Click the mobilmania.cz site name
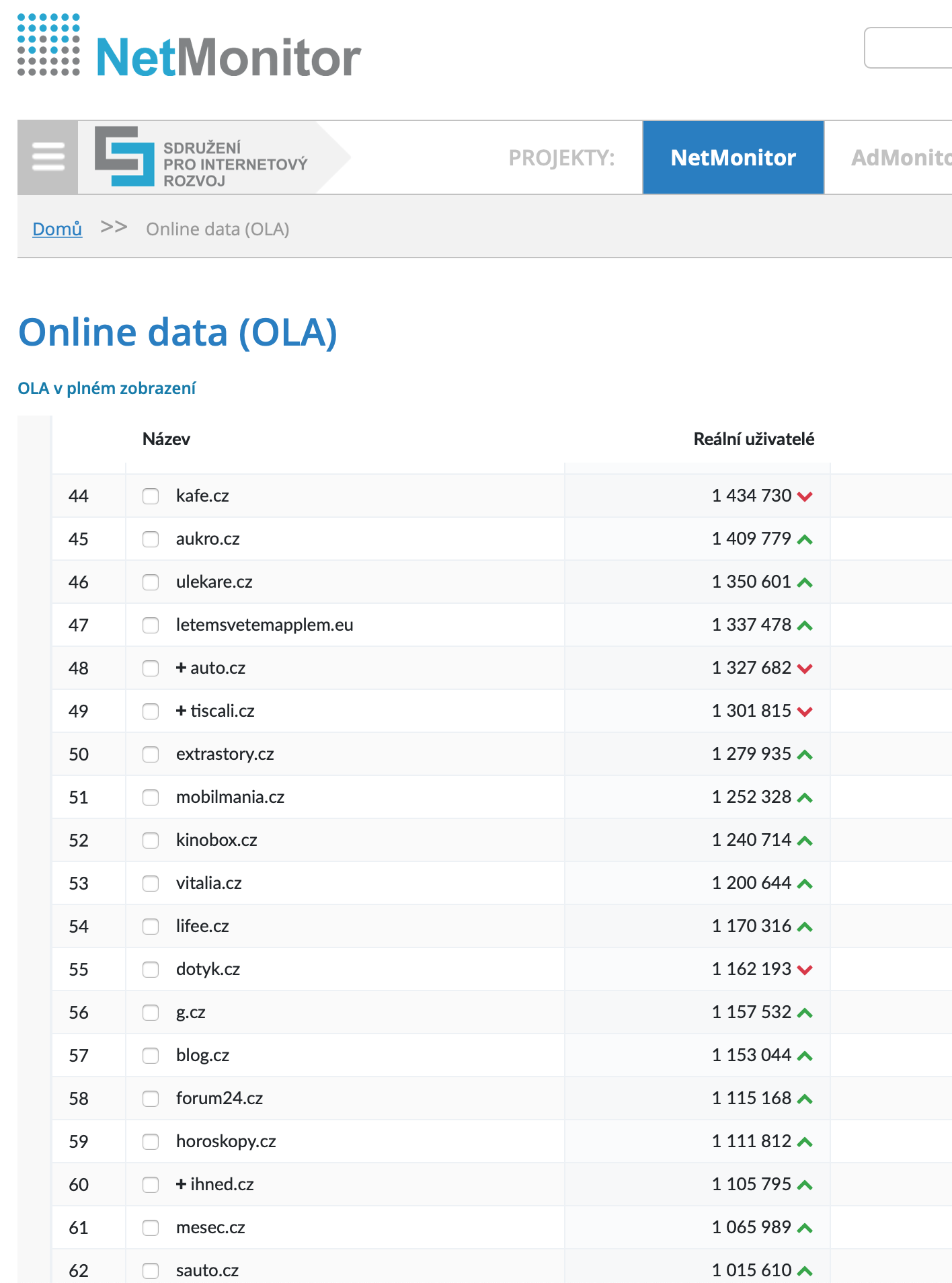The width and height of the screenshot is (952, 1283). tap(230, 797)
